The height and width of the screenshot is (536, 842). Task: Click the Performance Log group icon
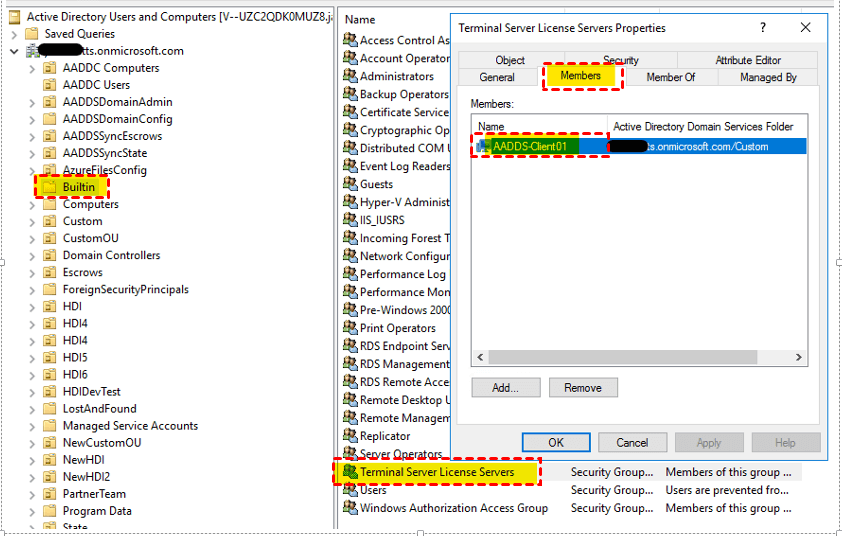pos(350,273)
